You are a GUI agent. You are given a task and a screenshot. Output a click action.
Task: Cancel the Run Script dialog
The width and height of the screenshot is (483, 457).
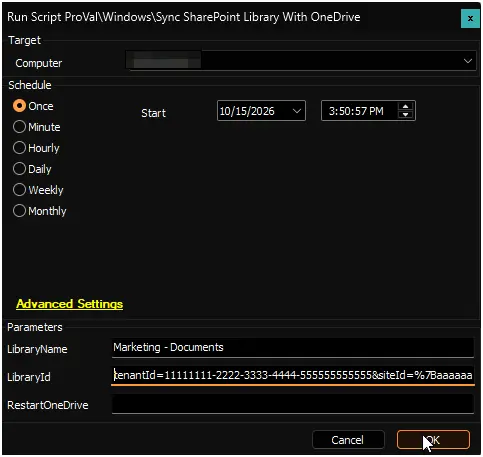tap(348, 440)
